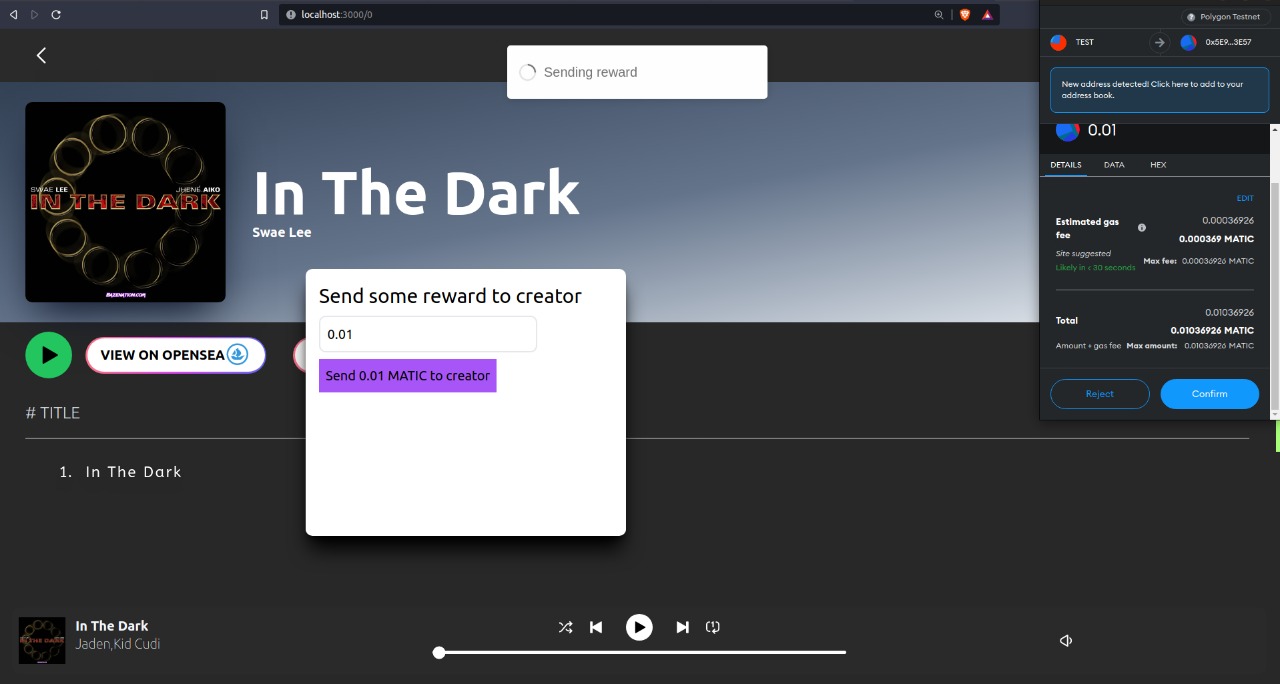Viewport: 1280px width, 684px height.
Task: Click the 0.01036926 MATIC total value
Action: click(1212, 331)
